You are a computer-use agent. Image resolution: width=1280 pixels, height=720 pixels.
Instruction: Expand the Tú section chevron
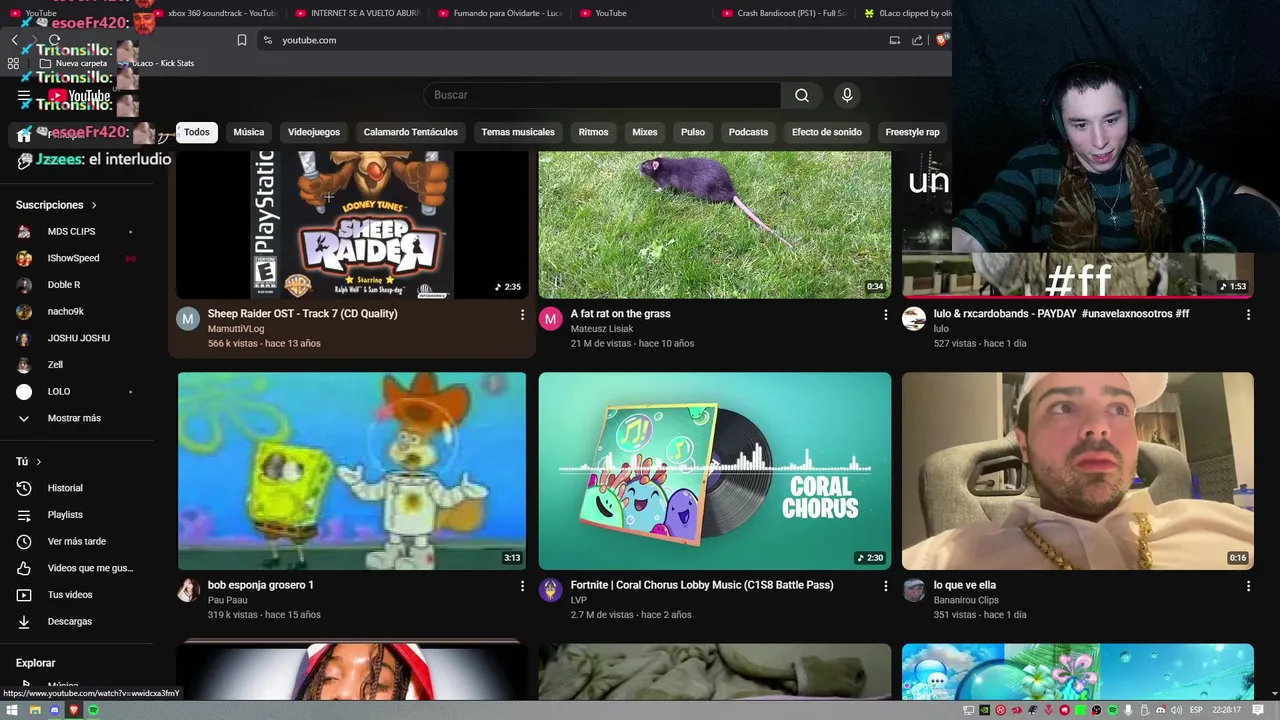[38, 462]
